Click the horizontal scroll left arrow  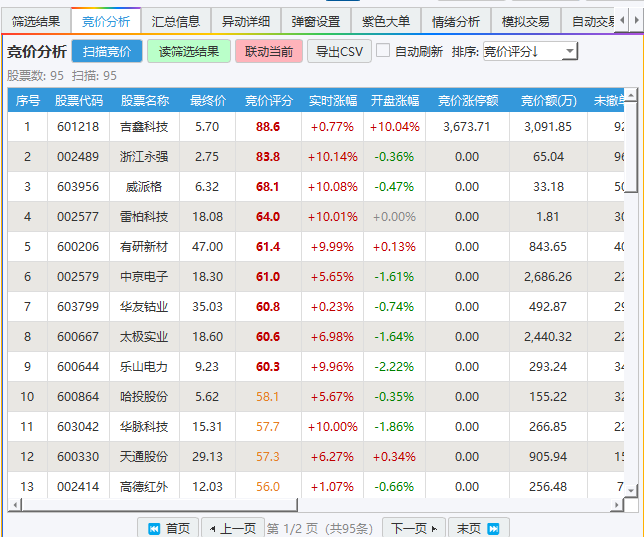pyautogui.click(x=15, y=505)
